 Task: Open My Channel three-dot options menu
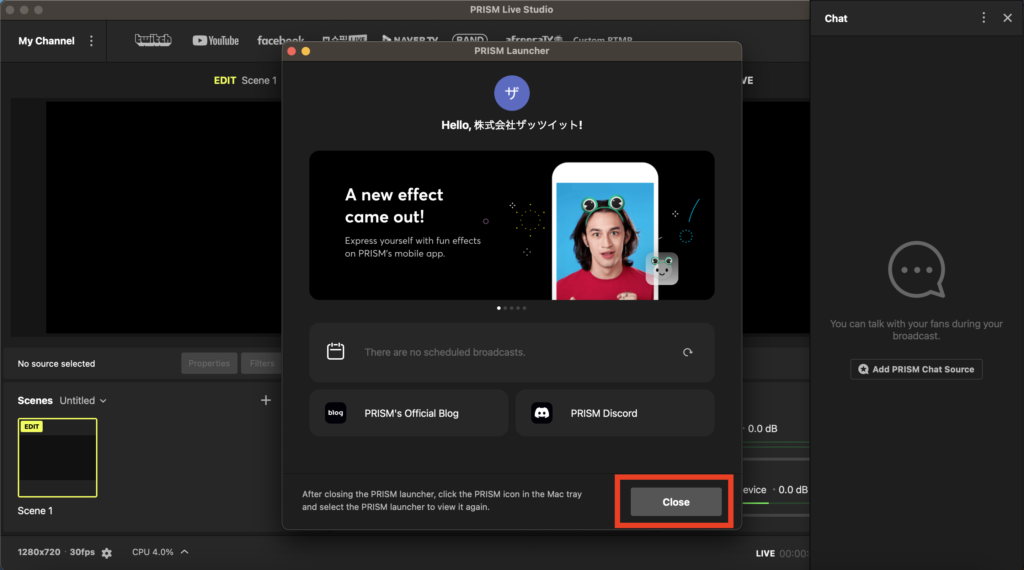92,41
